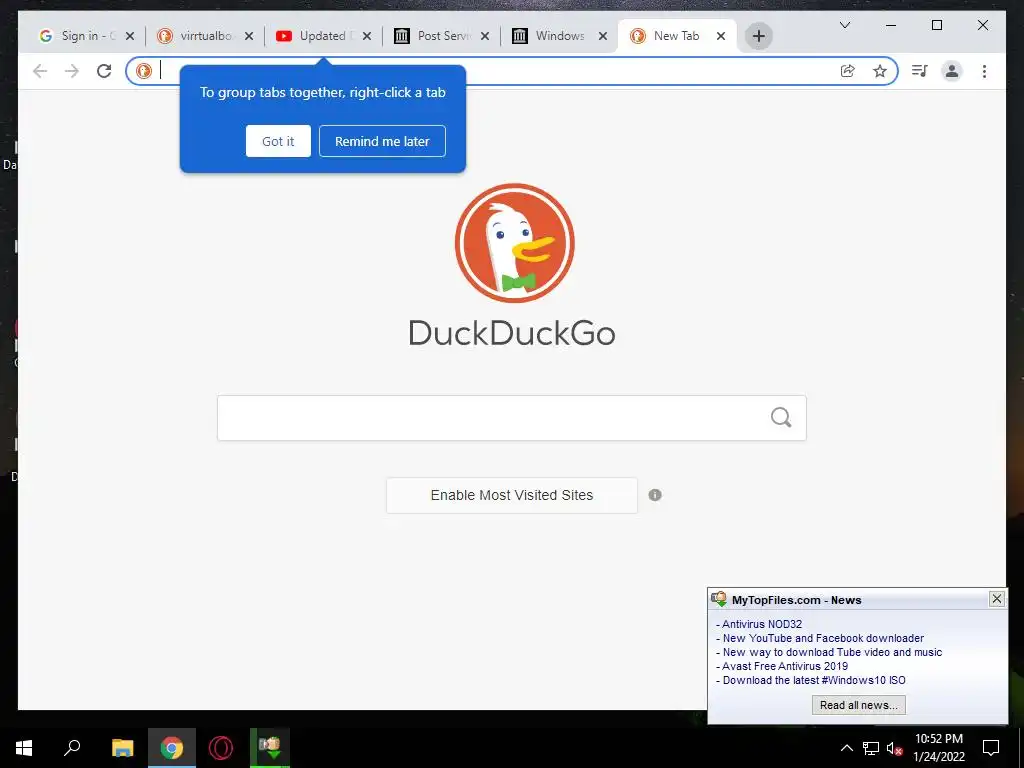Click Read all news button
The image size is (1024, 768).
click(x=859, y=705)
